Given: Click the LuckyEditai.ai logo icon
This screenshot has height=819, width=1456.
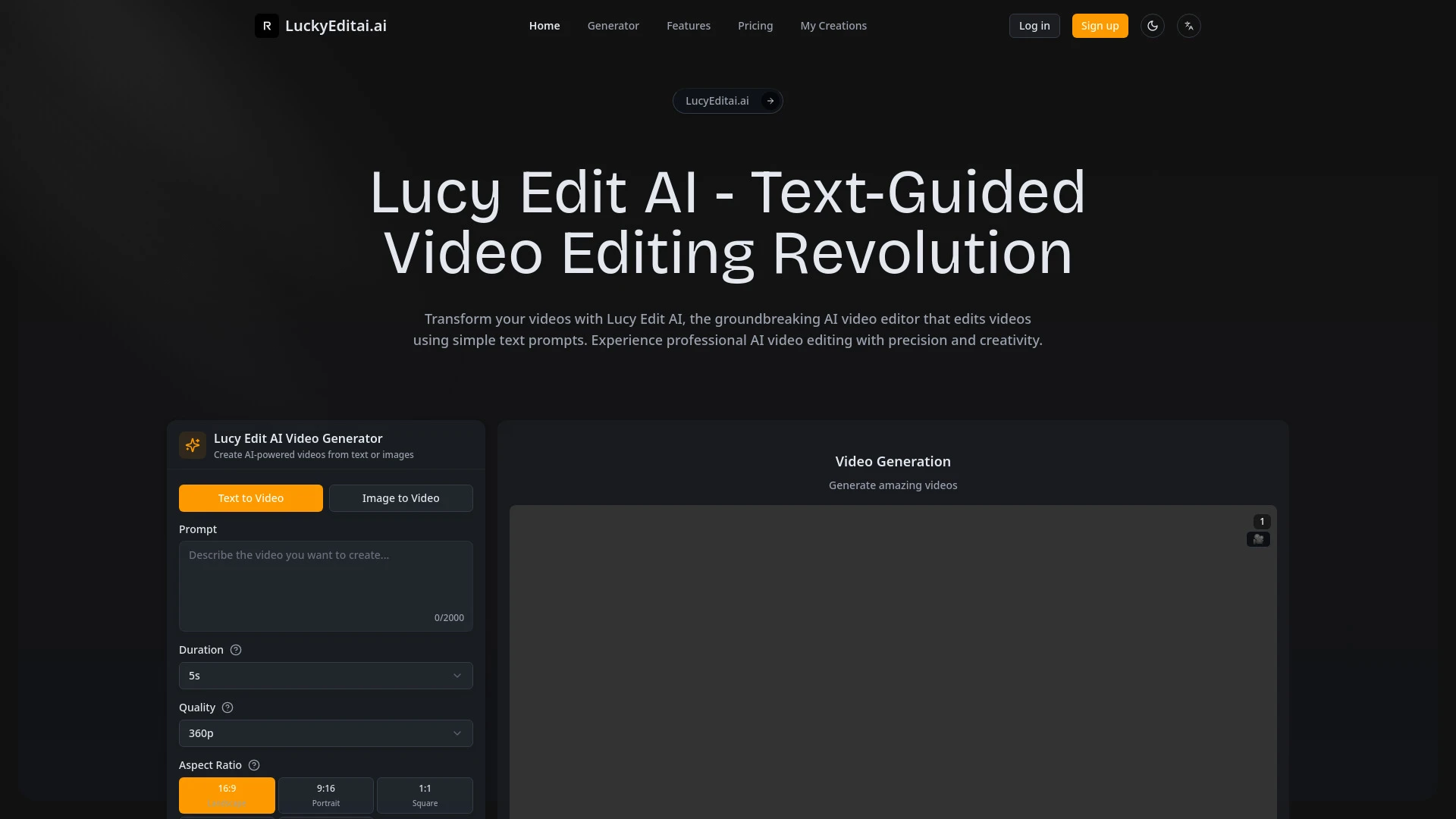Looking at the screenshot, I should [x=266, y=25].
